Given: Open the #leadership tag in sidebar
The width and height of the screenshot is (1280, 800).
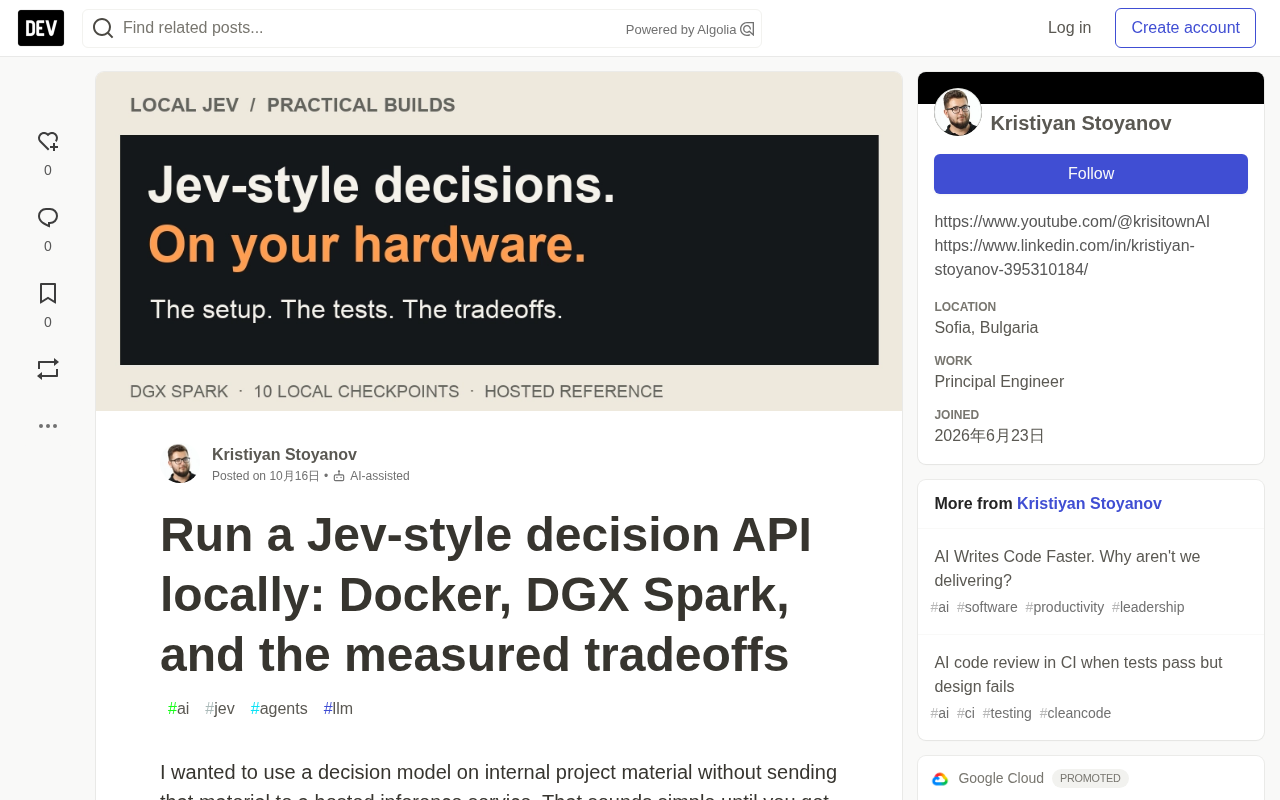Looking at the screenshot, I should click(1148, 607).
